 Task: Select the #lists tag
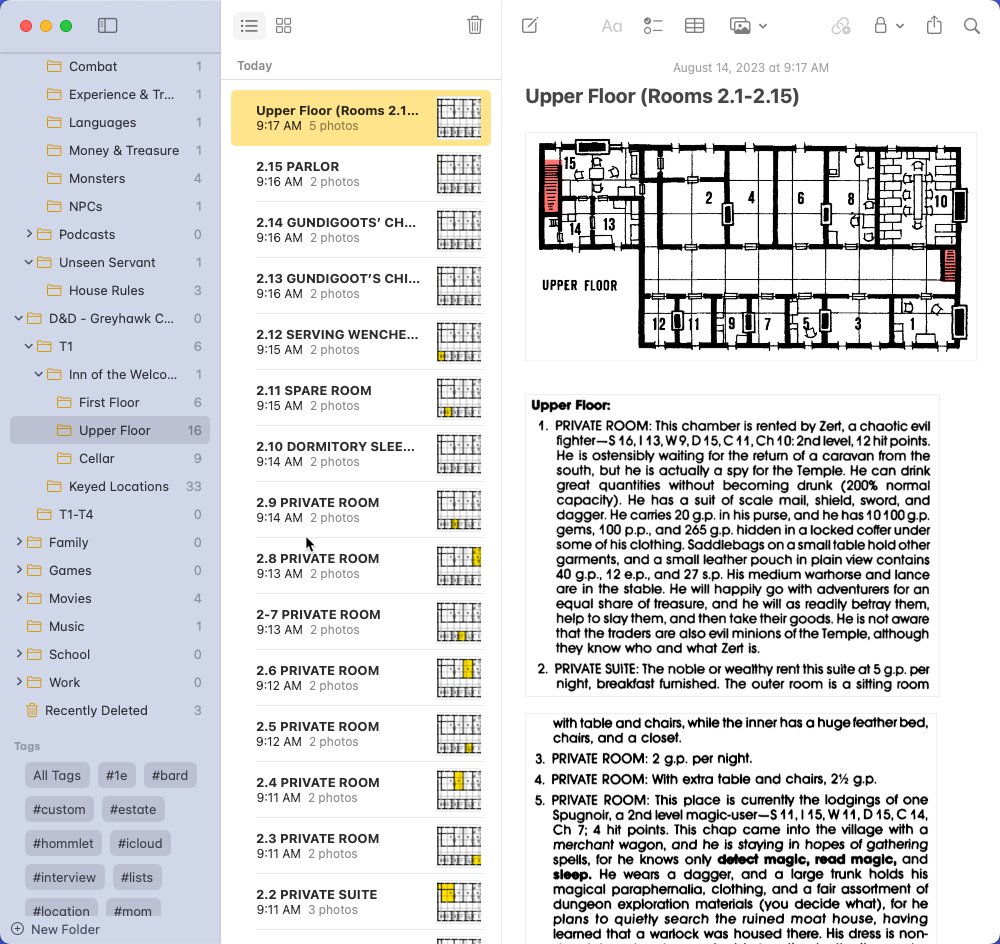point(137,877)
